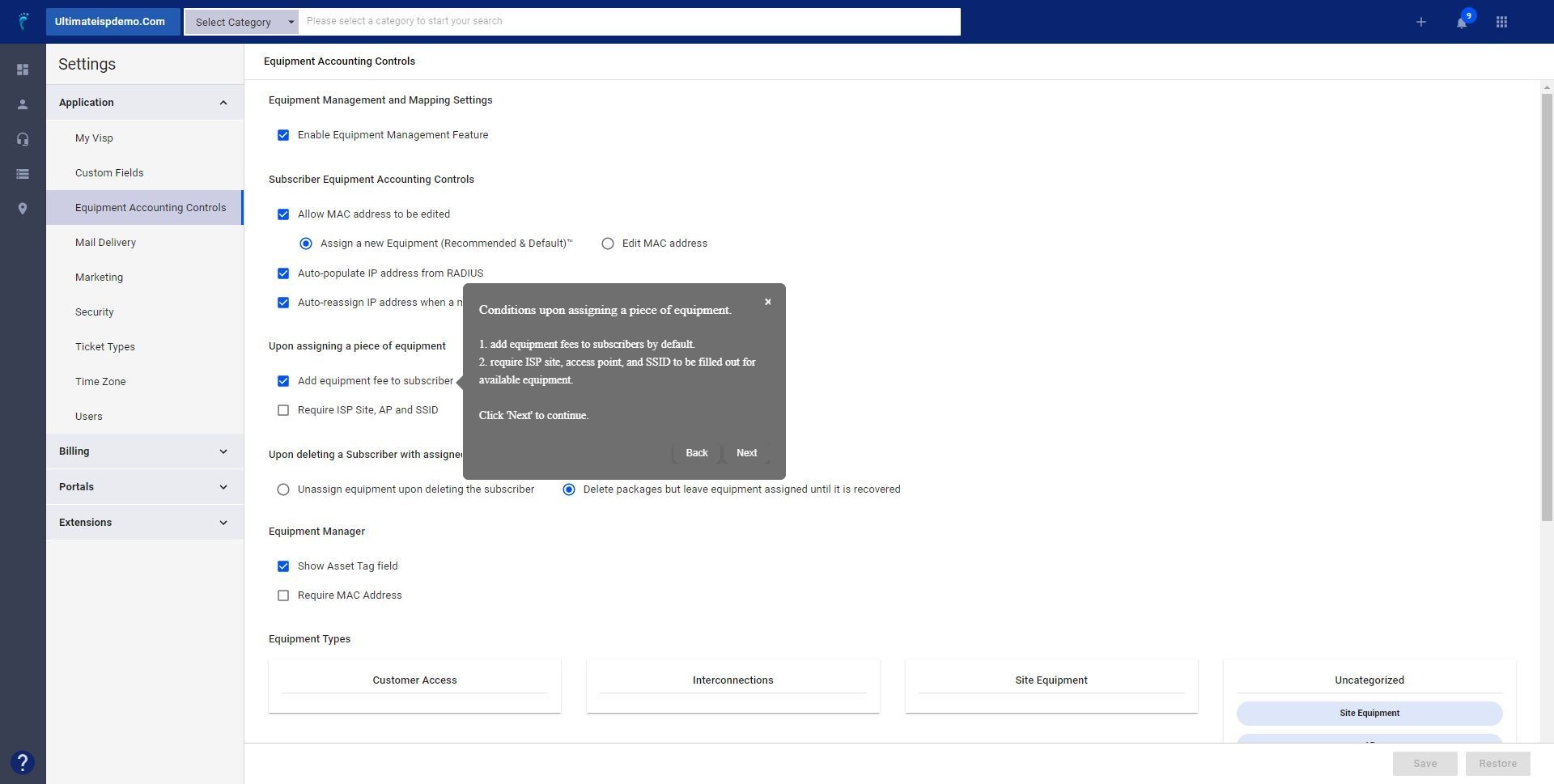
Task: Open Mail Delivery settings page
Action: click(x=144, y=243)
